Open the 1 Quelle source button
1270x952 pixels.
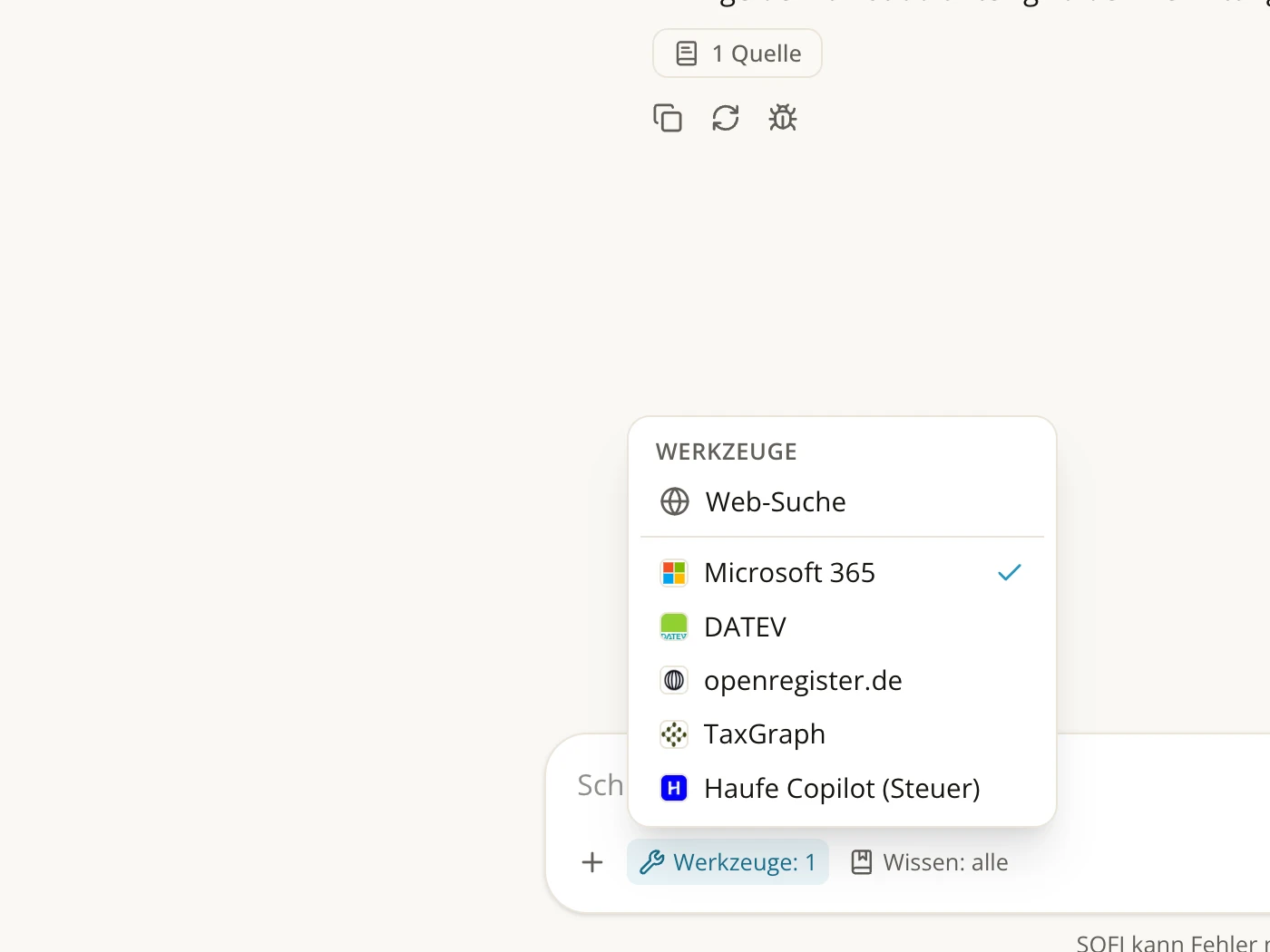click(738, 53)
